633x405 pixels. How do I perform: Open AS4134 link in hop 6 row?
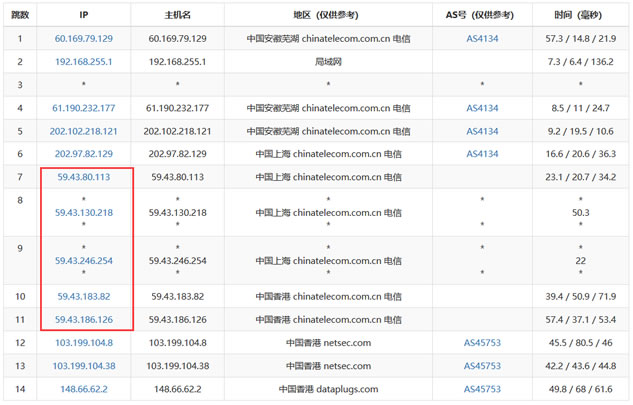pyautogui.click(x=482, y=154)
